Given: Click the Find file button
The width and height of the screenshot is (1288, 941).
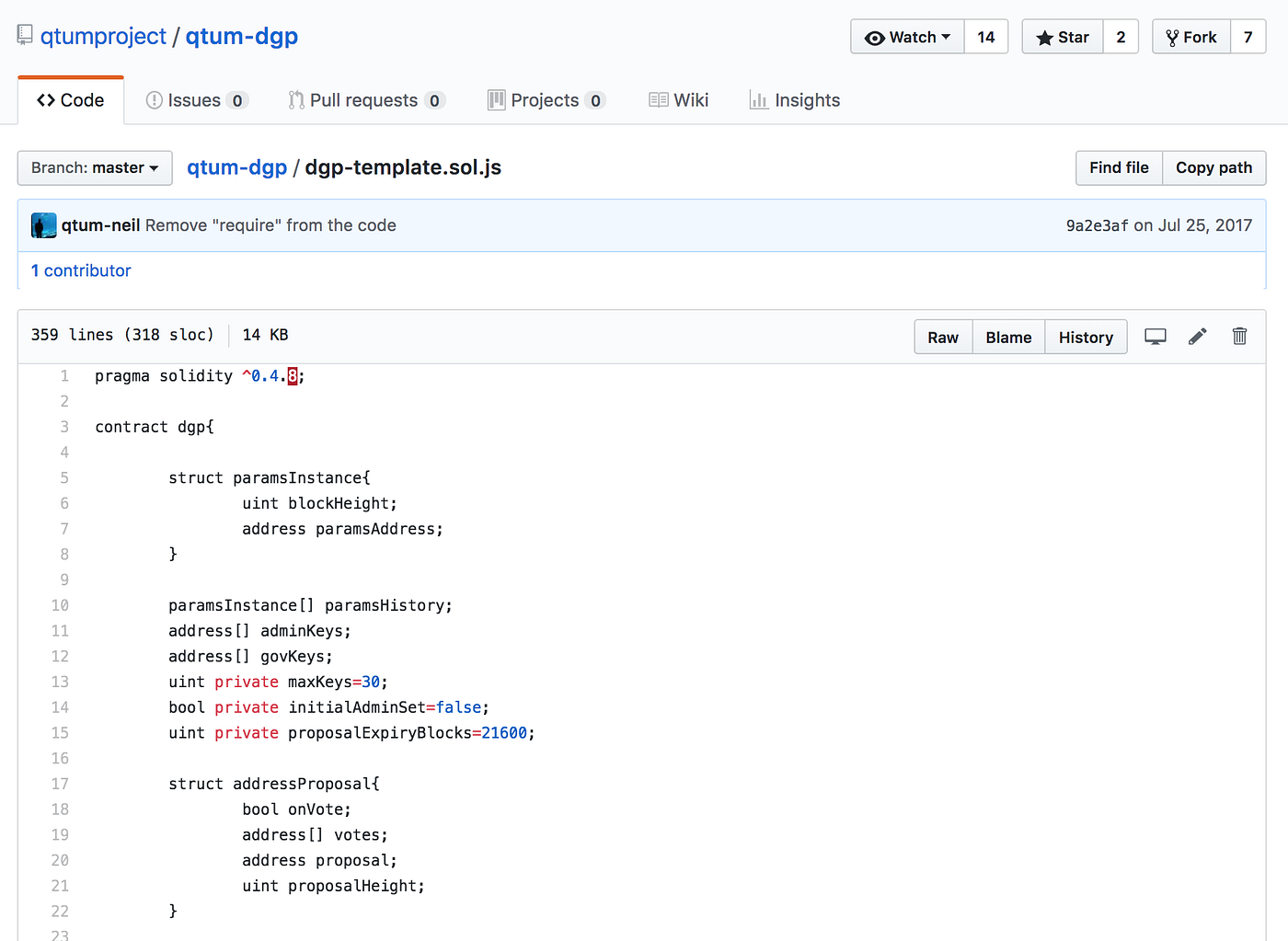Looking at the screenshot, I should 1119,167.
